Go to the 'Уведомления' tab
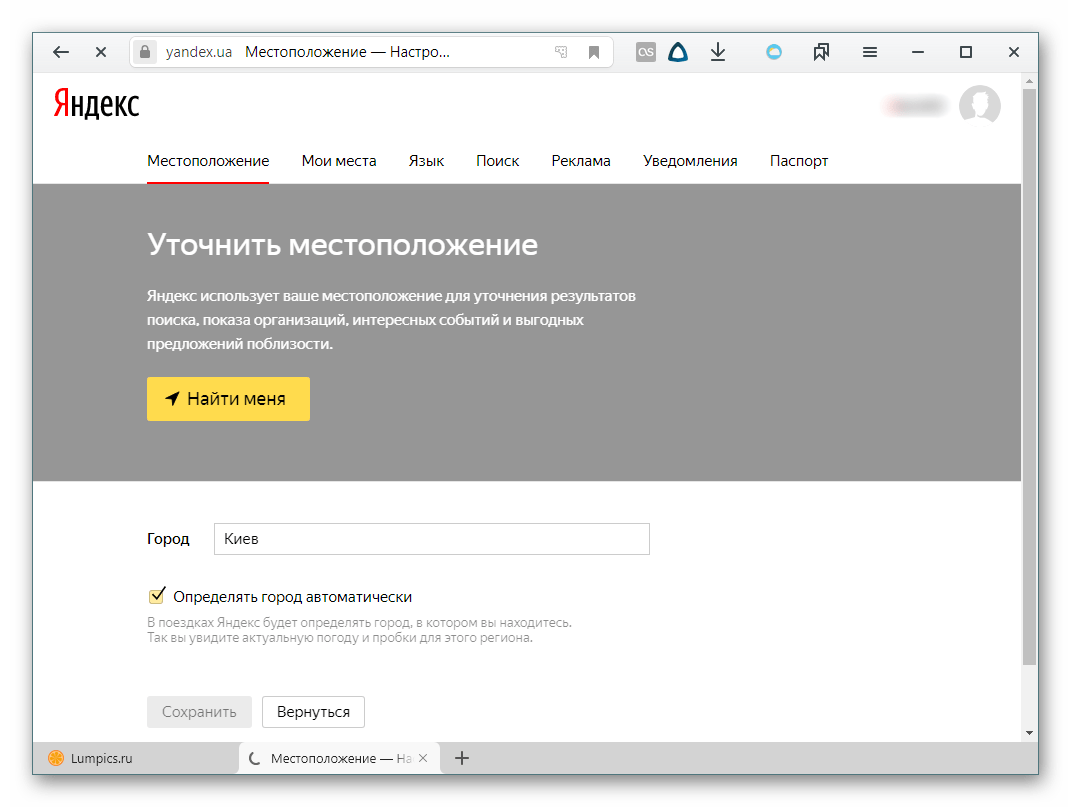The image size is (1071, 807). click(x=690, y=161)
